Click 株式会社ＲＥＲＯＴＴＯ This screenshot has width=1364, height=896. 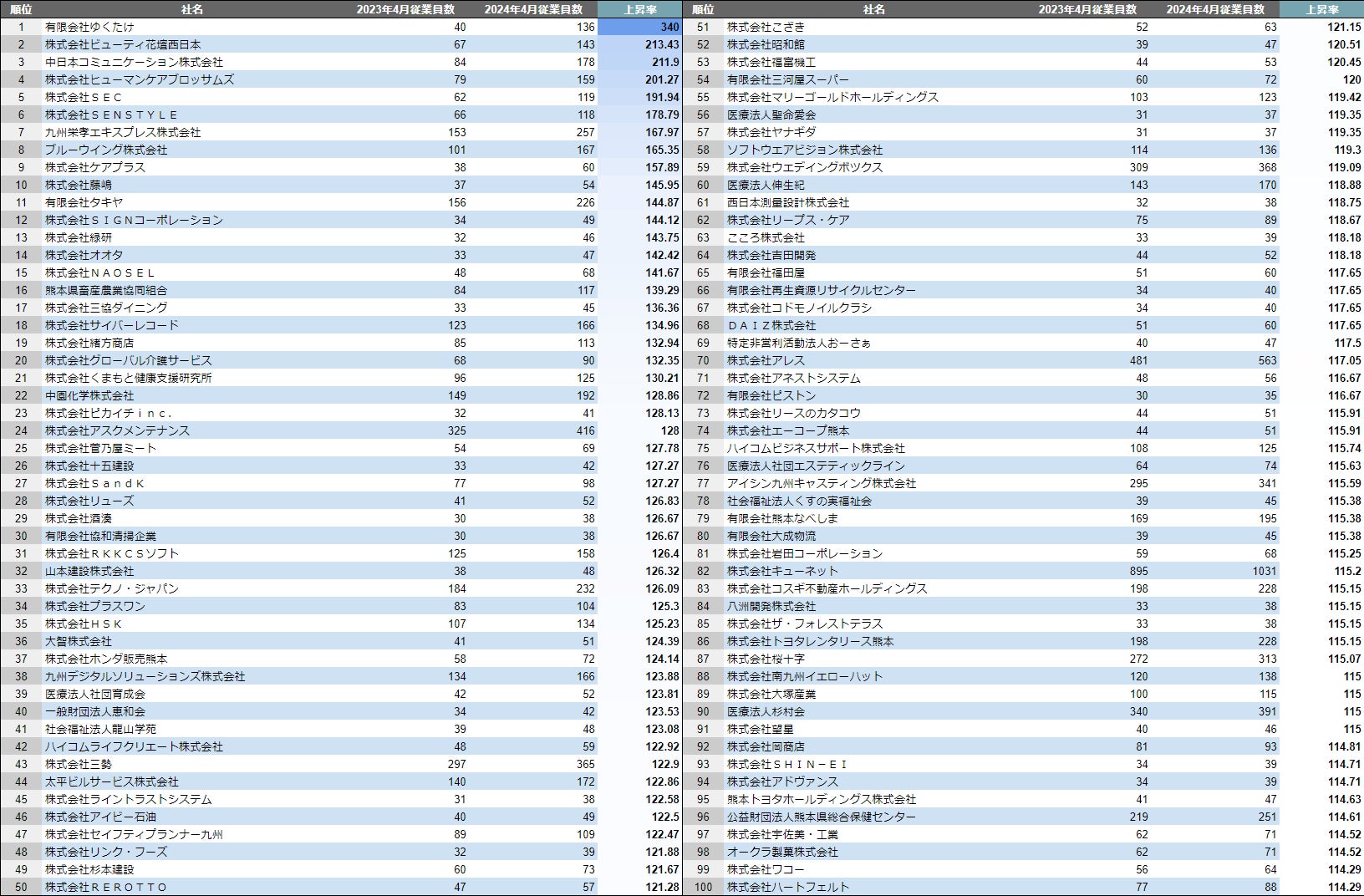(x=106, y=887)
